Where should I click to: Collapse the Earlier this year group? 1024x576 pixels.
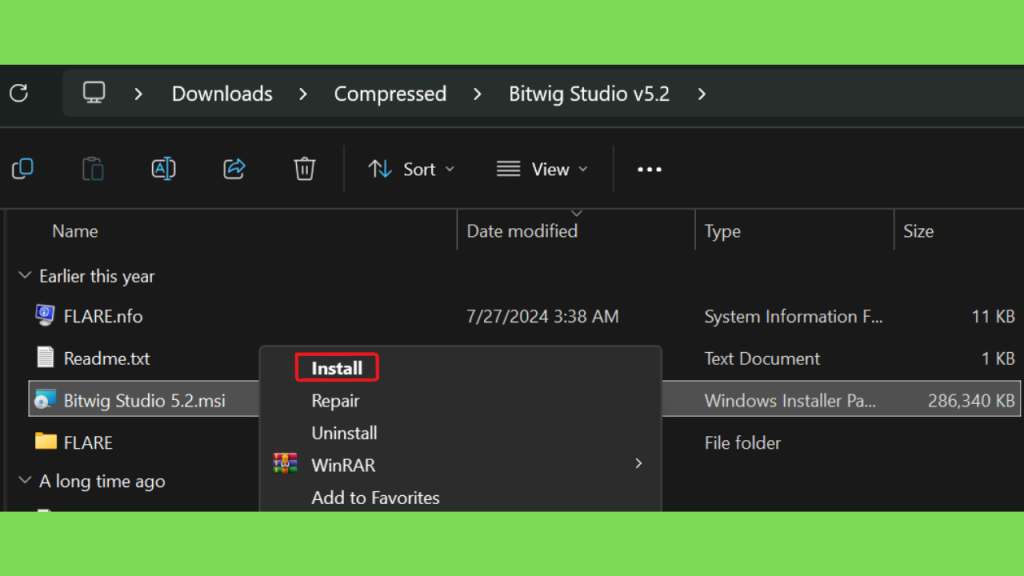[x=25, y=276]
